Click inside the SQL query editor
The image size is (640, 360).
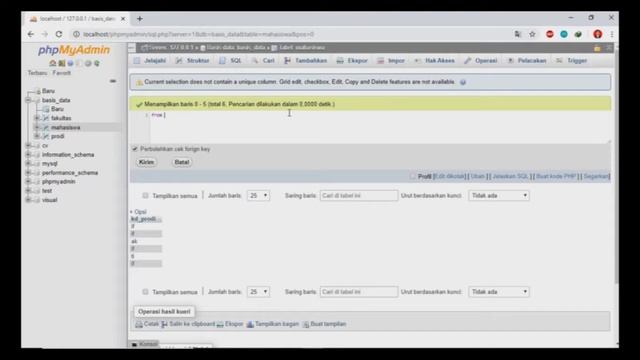[x=380, y=127]
